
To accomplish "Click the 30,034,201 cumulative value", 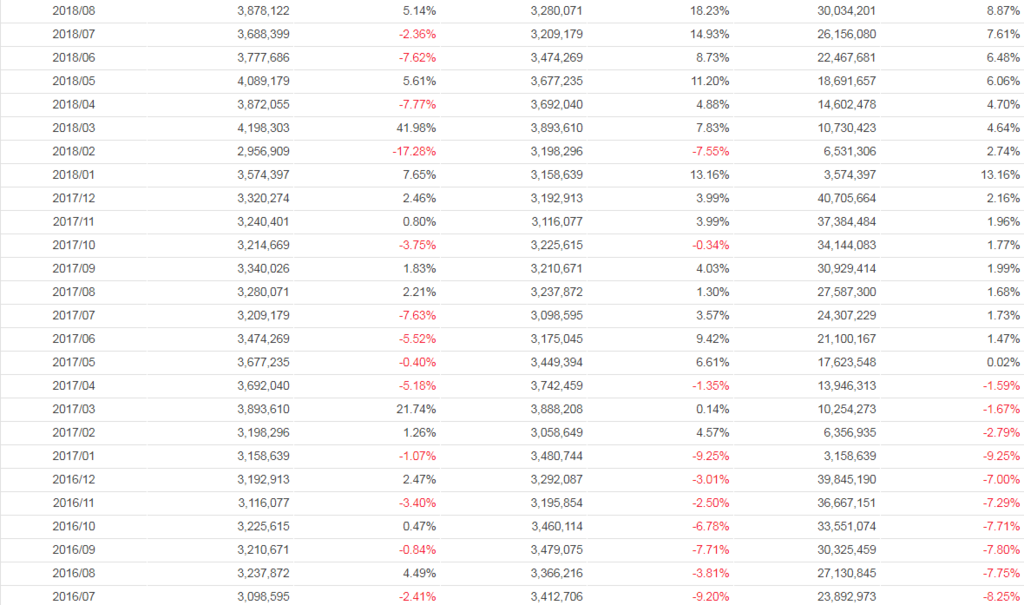I will point(841,11).
